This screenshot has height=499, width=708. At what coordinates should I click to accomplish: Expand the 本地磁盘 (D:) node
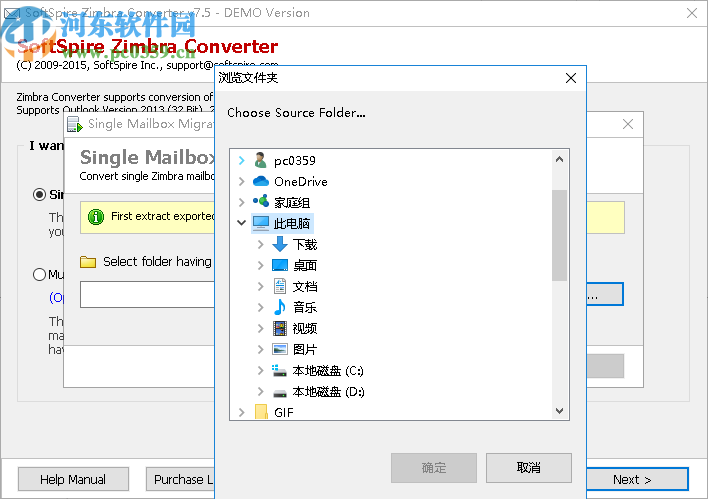[x=261, y=391]
